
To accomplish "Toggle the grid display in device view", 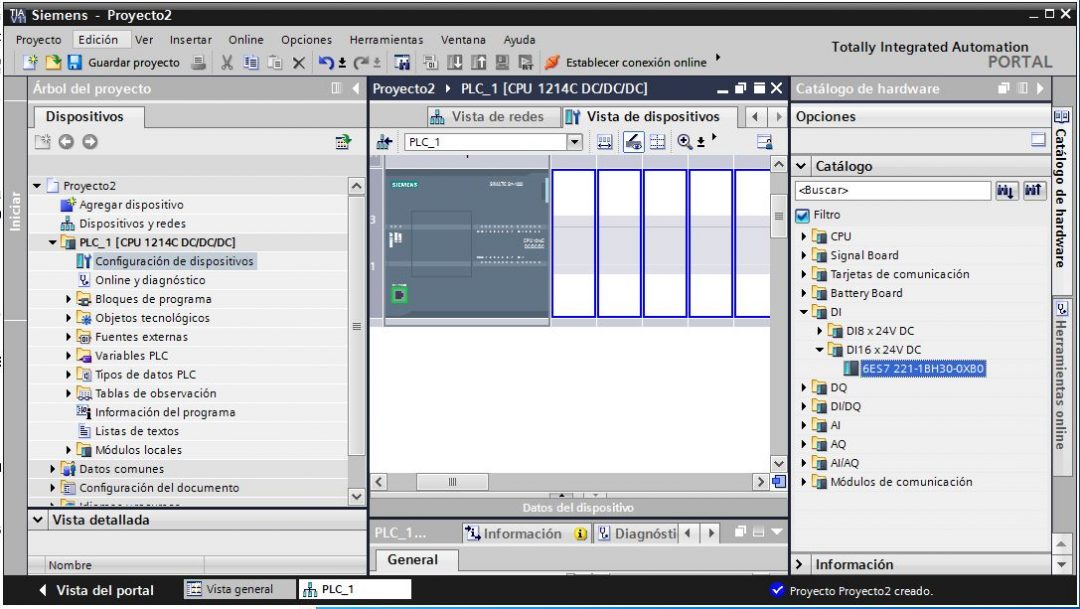I will pos(657,142).
